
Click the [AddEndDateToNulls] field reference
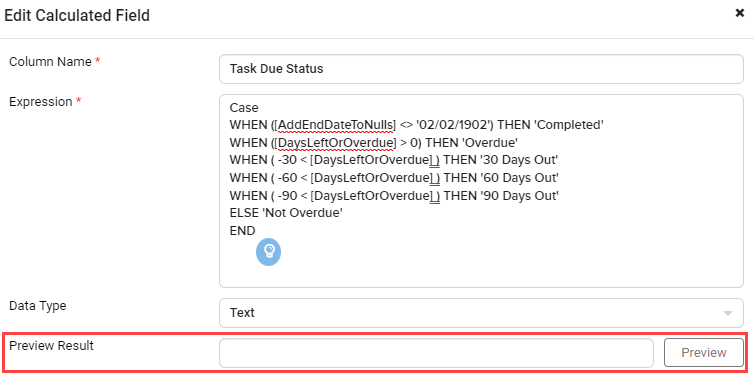pos(335,125)
